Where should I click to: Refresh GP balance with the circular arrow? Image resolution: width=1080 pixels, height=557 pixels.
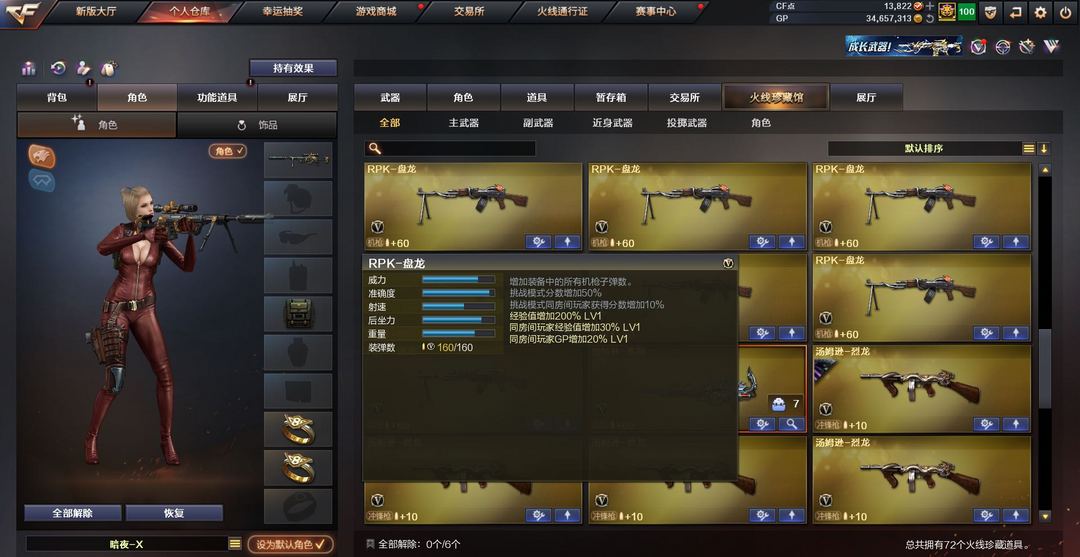(x=931, y=19)
